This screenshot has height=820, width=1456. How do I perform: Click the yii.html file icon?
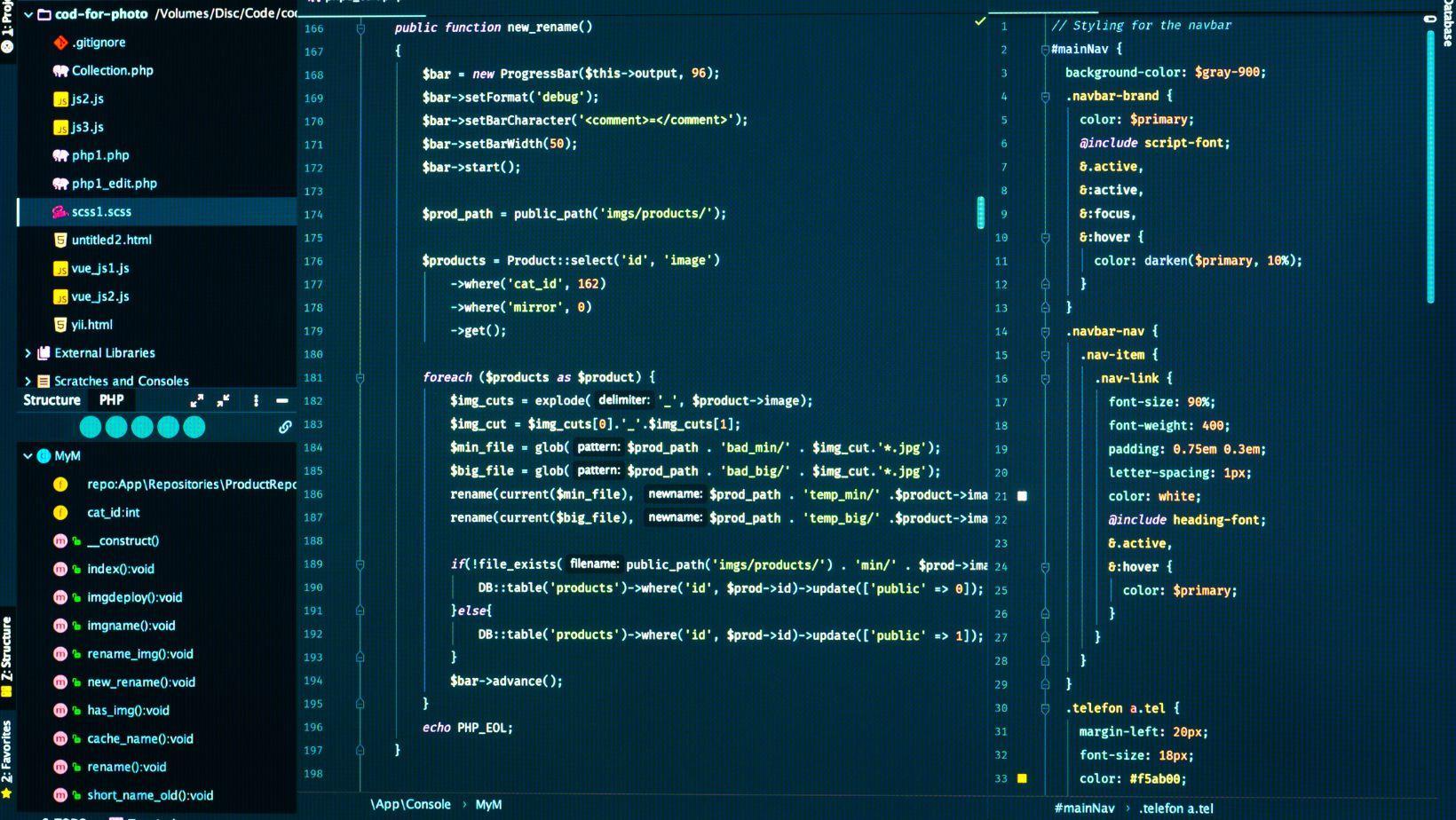click(x=60, y=325)
